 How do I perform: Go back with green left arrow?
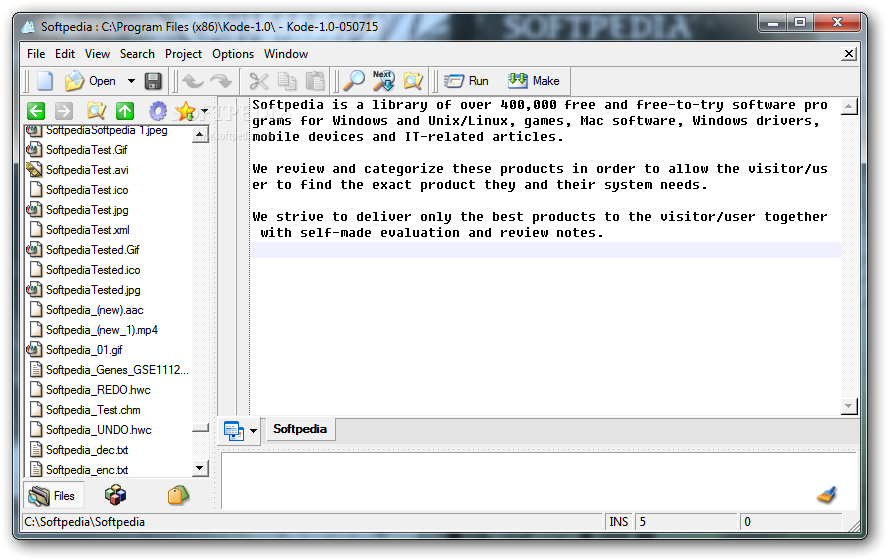pyautogui.click(x=36, y=111)
